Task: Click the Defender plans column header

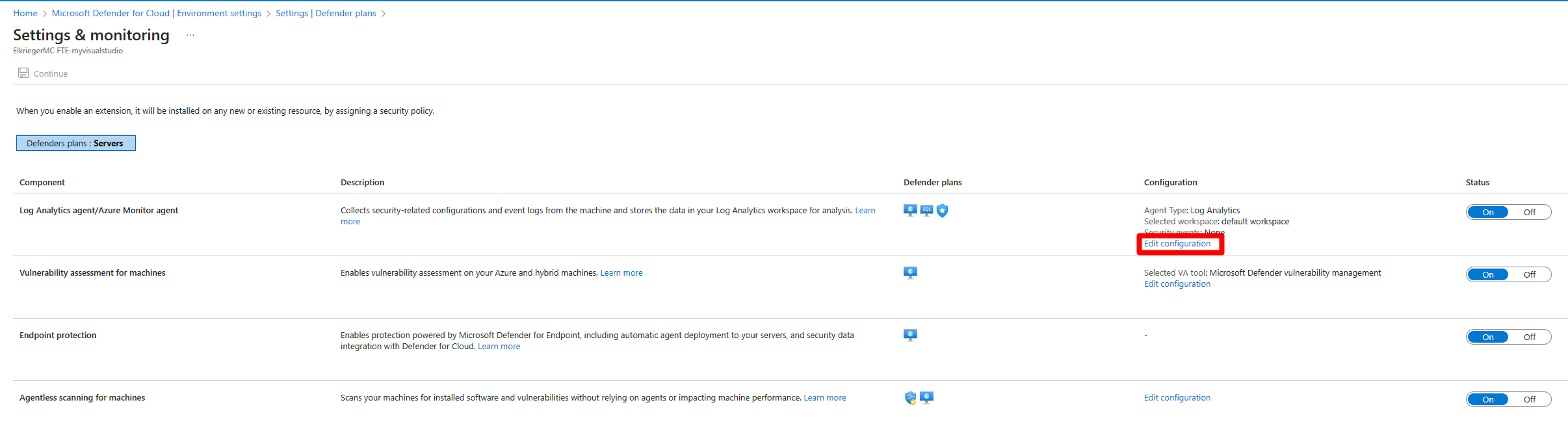Action: coord(933,183)
